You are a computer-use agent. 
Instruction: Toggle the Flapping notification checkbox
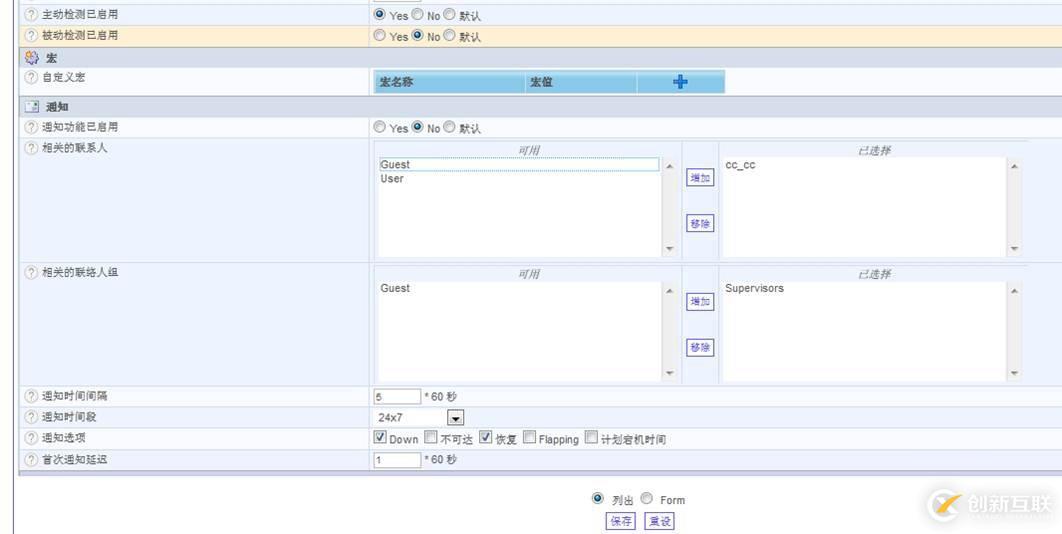530,437
